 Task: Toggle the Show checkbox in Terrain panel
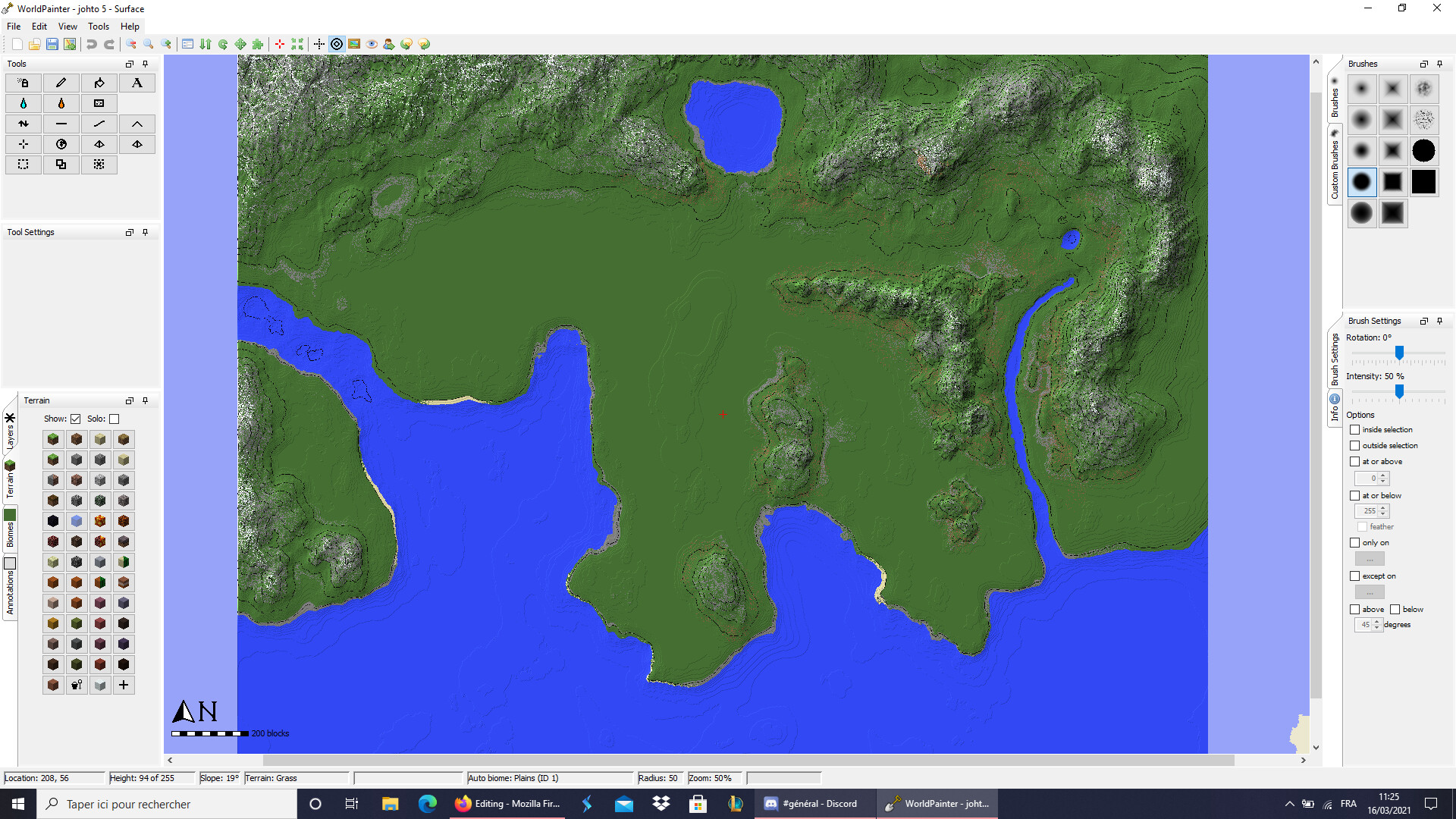(76, 419)
